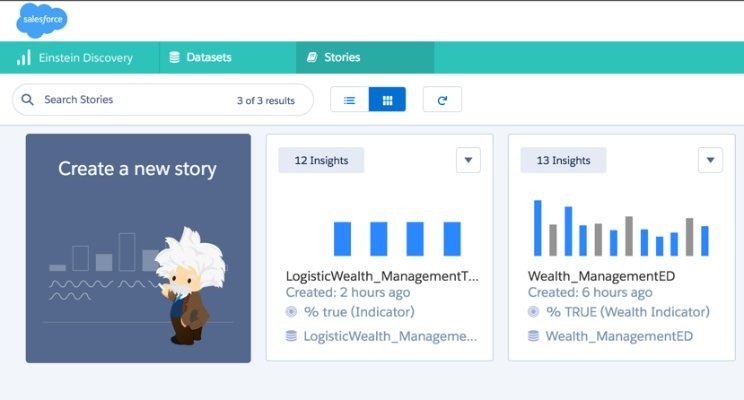The height and width of the screenshot is (400, 744).
Task: Click the '3 of 3 results' text
Action: click(x=266, y=101)
